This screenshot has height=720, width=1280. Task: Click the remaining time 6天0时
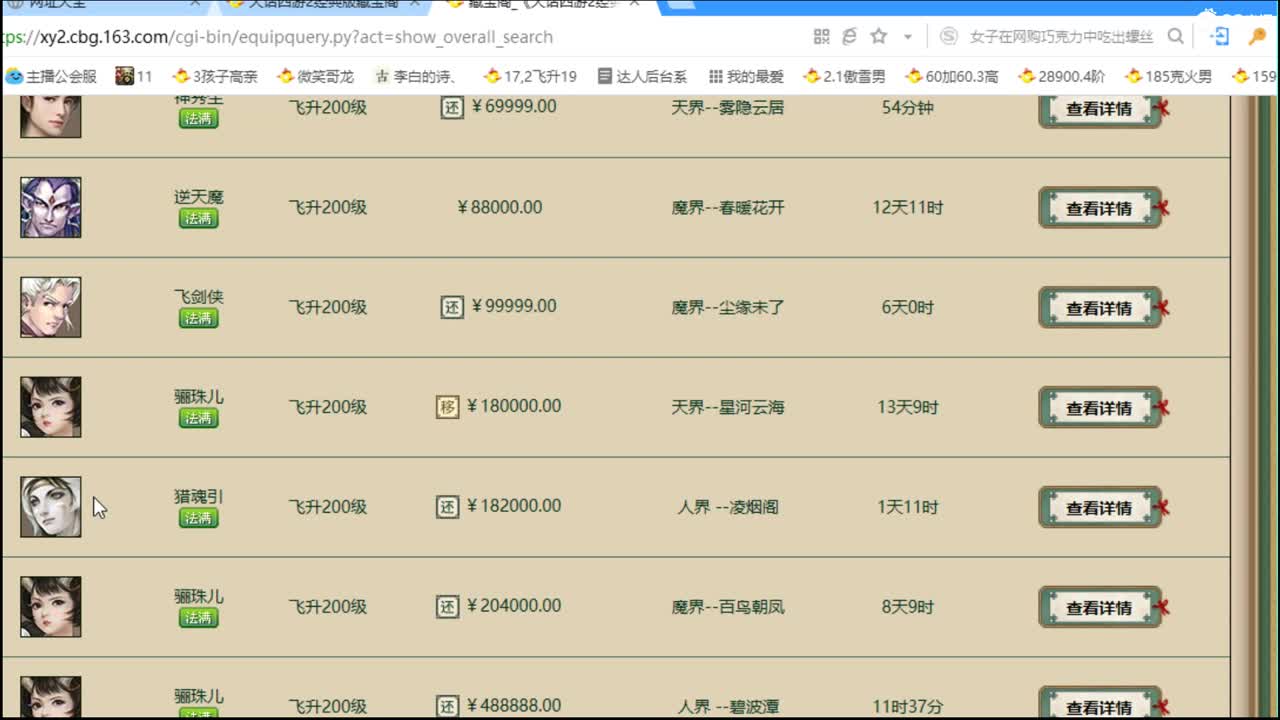(x=908, y=308)
